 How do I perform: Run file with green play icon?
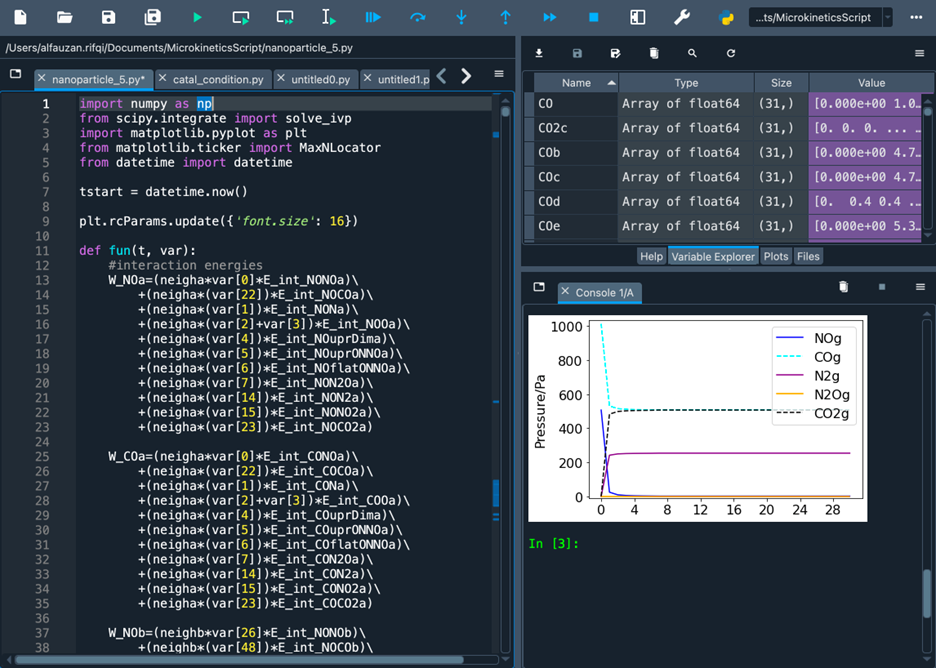(197, 17)
